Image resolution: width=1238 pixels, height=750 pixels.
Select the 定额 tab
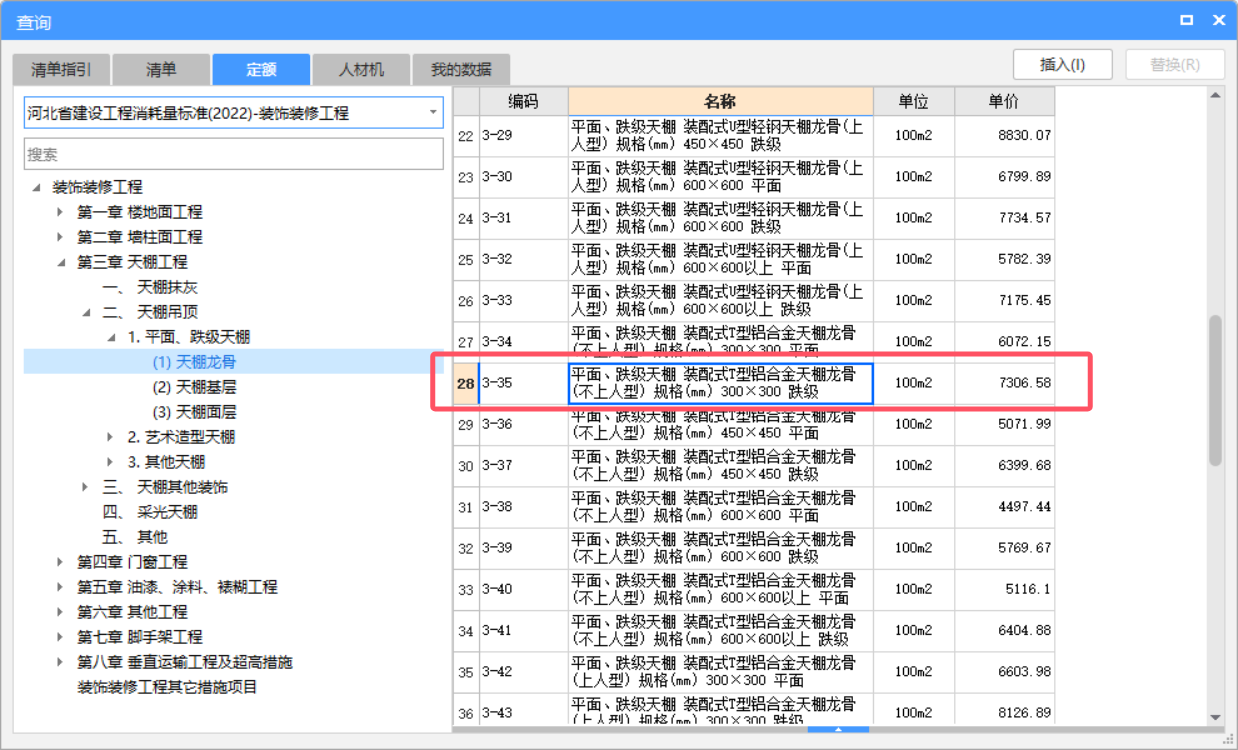261,69
